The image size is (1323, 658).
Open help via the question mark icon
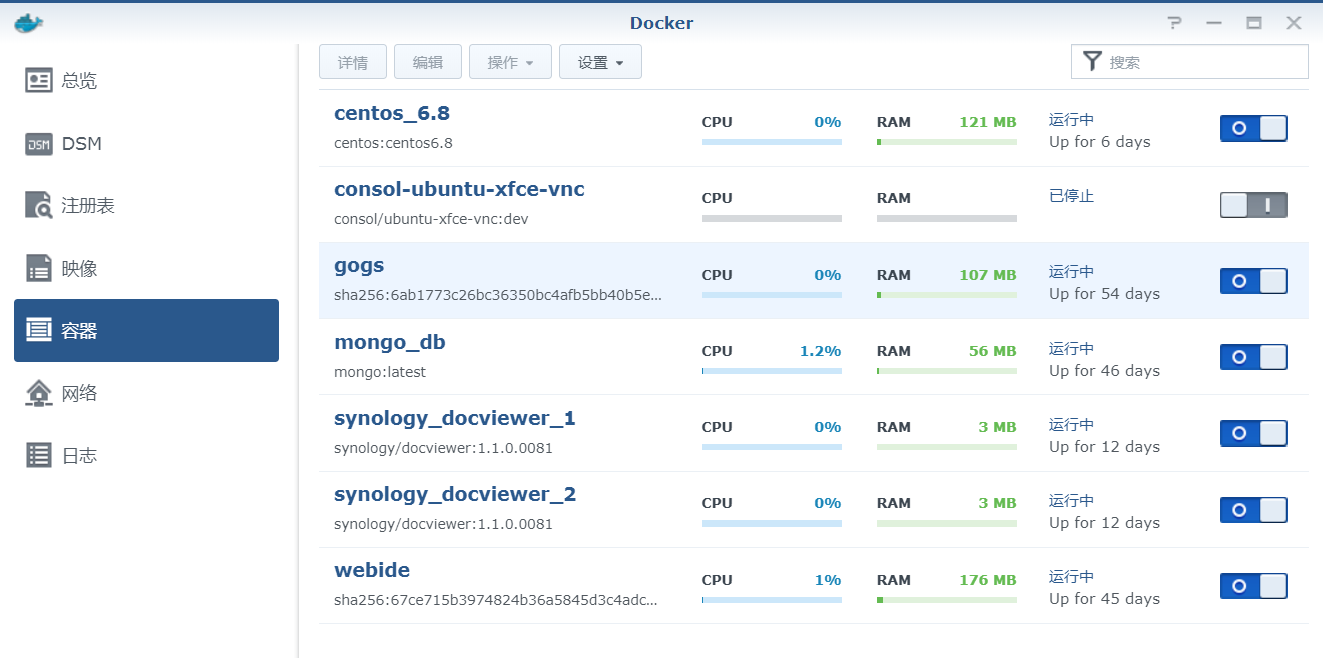pos(1175,23)
